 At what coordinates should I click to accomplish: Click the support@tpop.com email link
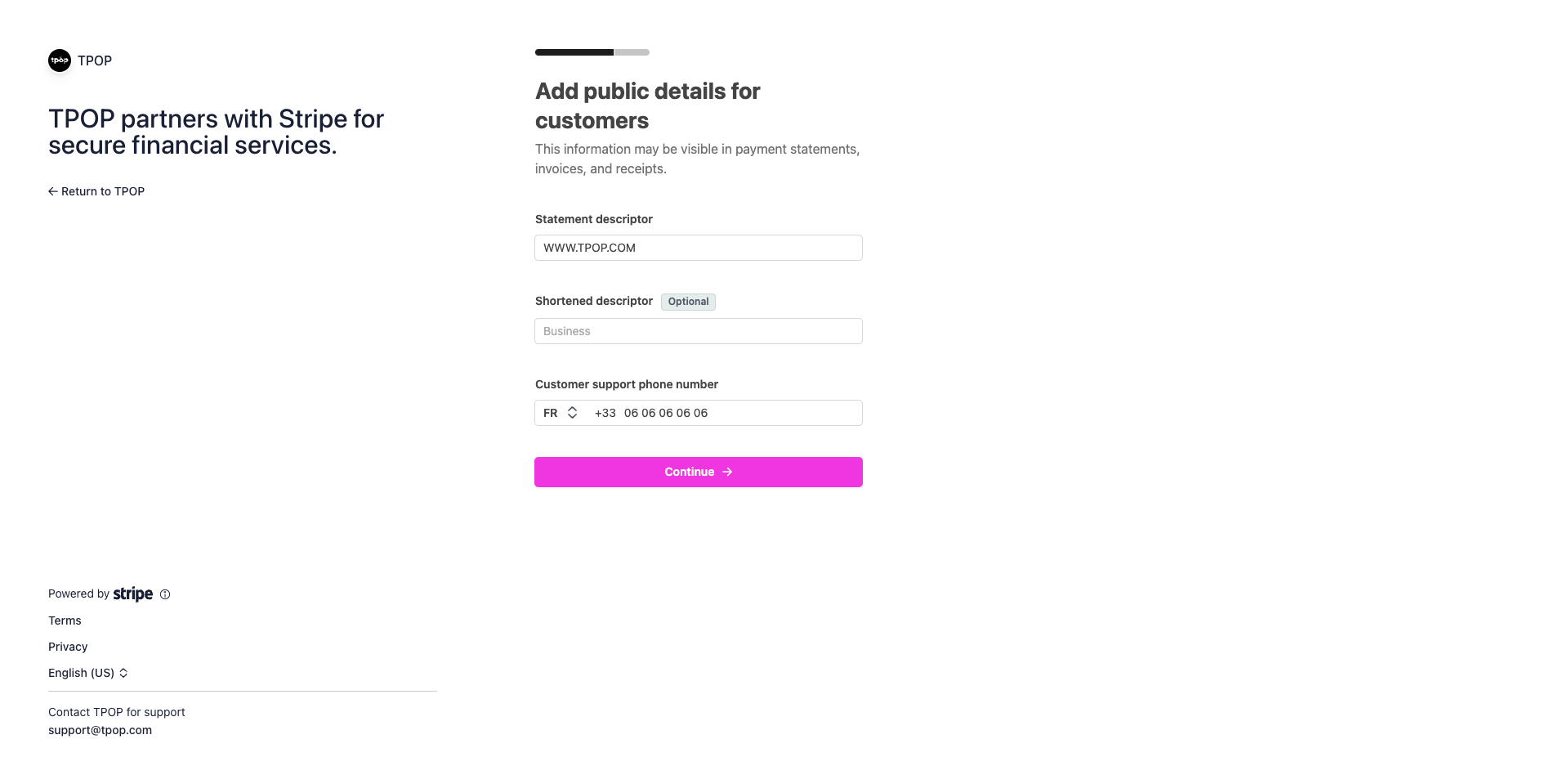[100, 730]
